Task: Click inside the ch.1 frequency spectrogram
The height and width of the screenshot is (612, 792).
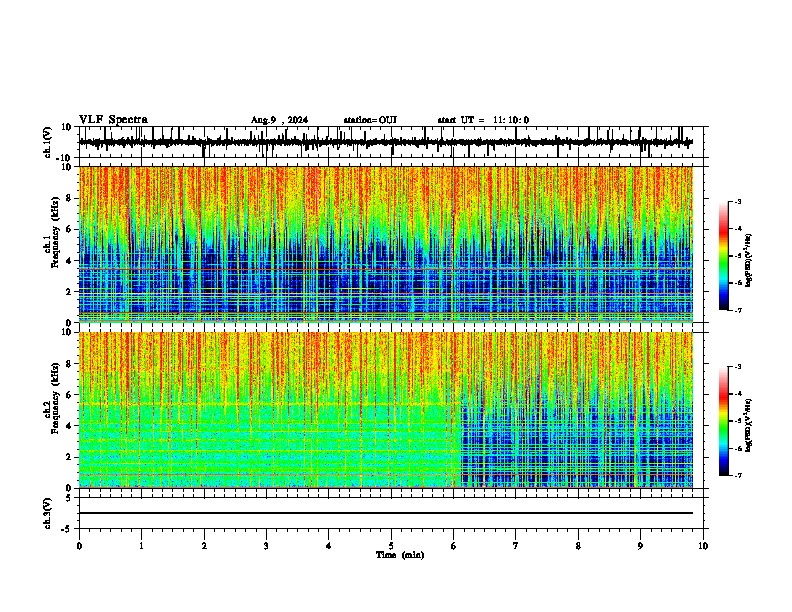Action: [386, 244]
